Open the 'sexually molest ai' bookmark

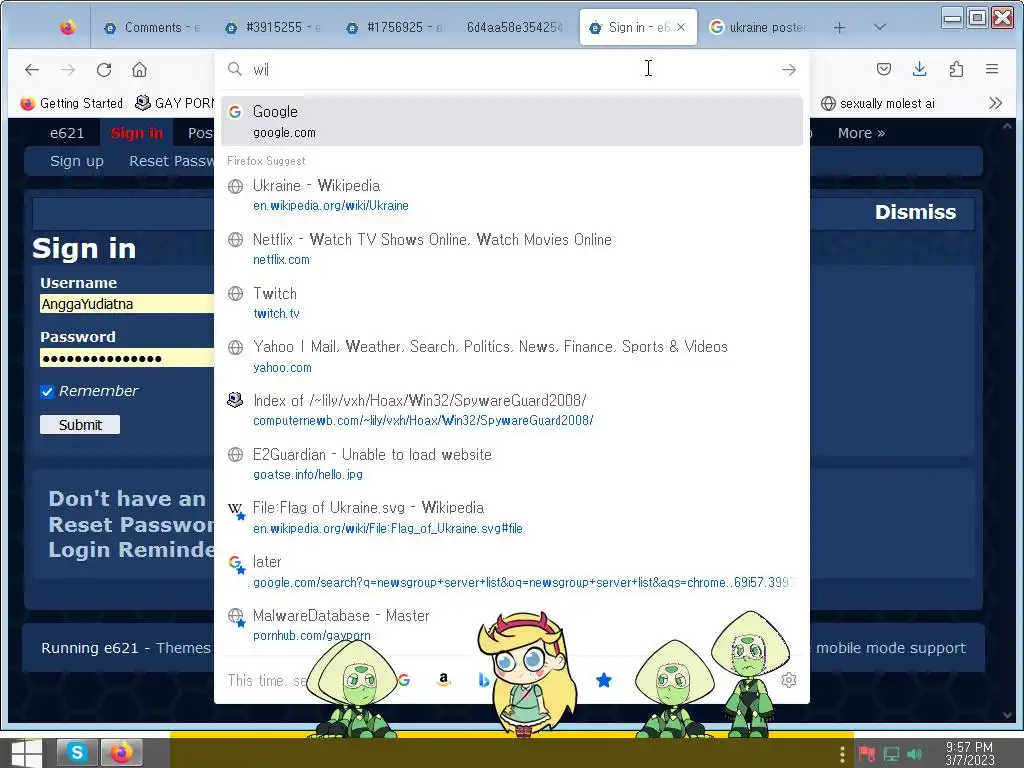pos(878,103)
